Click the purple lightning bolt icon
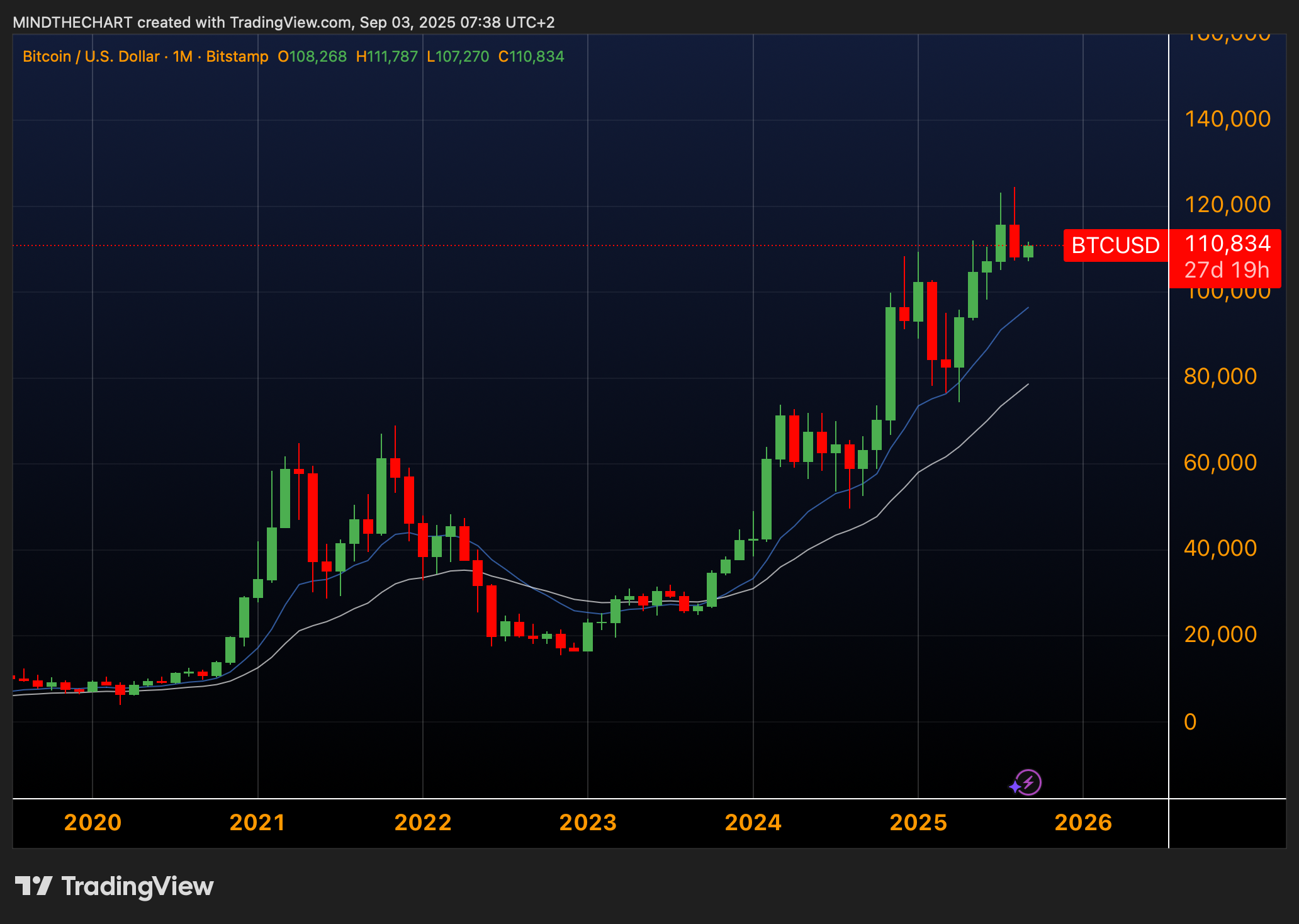1299x924 pixels. coord(1028,783)
